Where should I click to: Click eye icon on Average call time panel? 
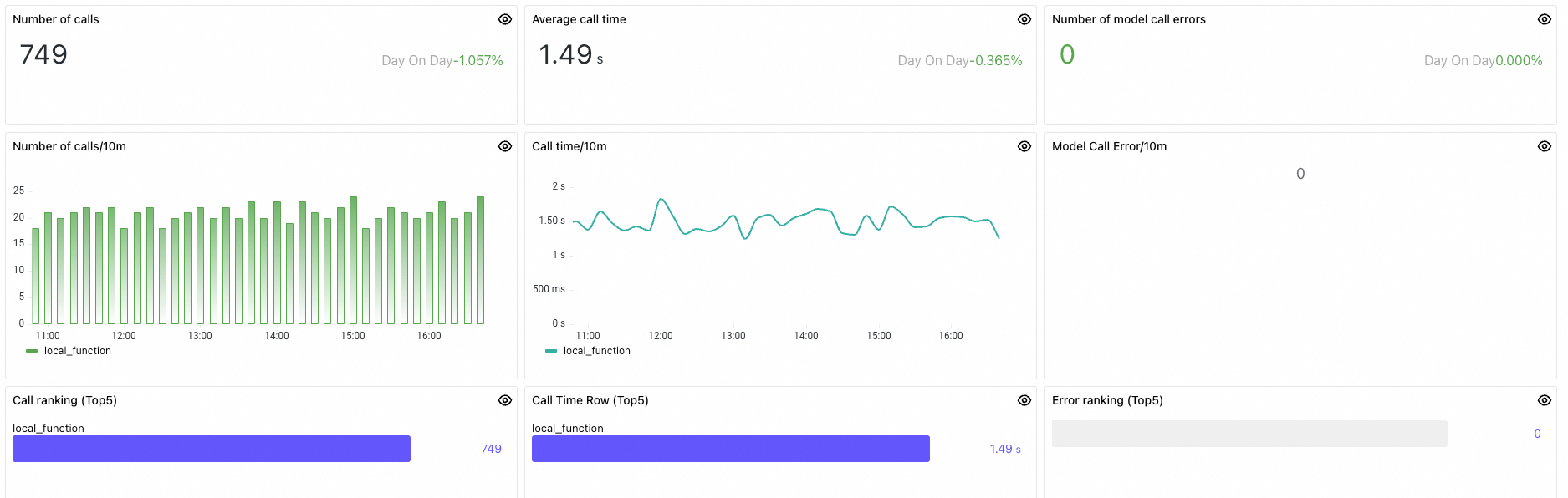1024,19
